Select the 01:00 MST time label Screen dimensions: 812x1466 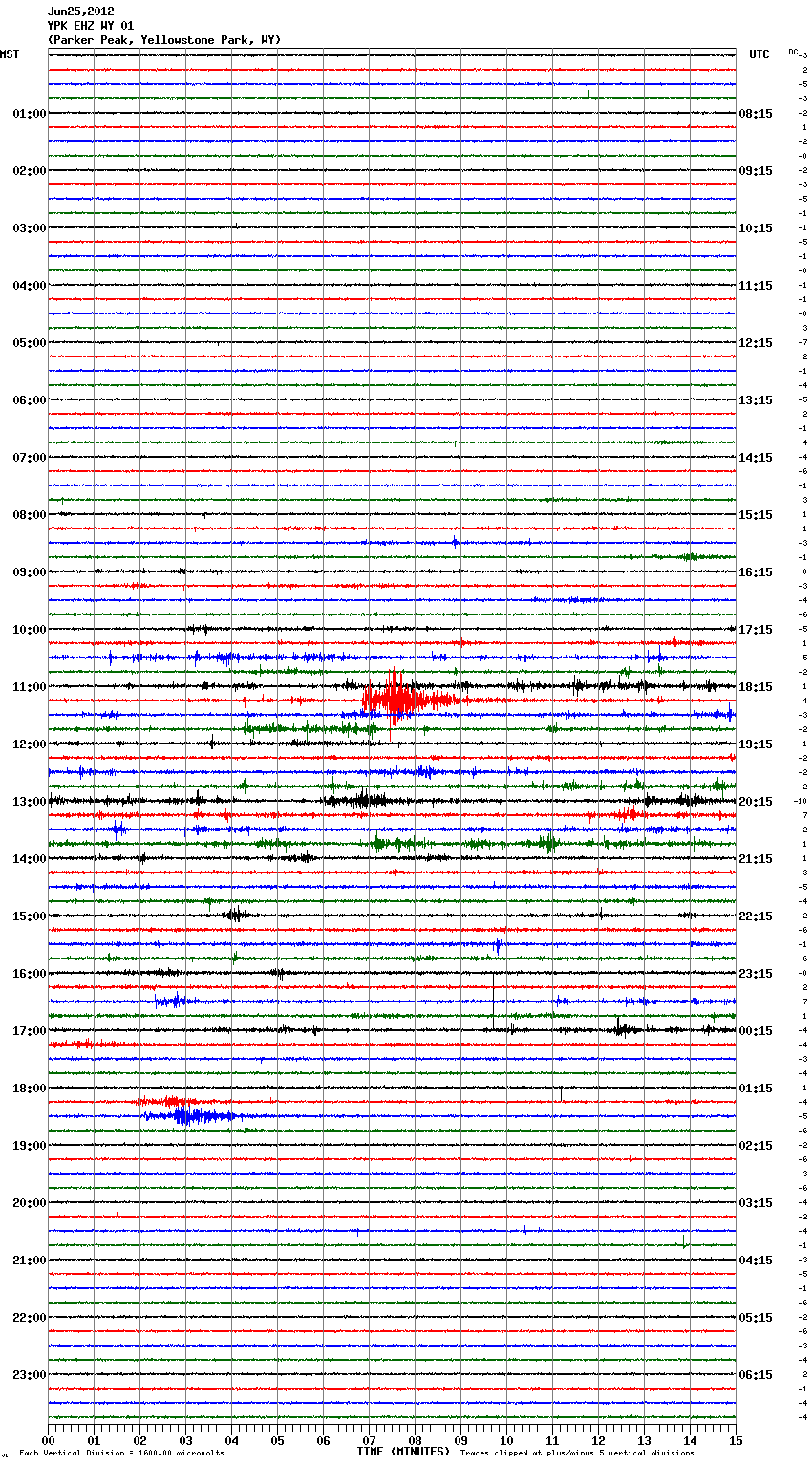[30, 114]
